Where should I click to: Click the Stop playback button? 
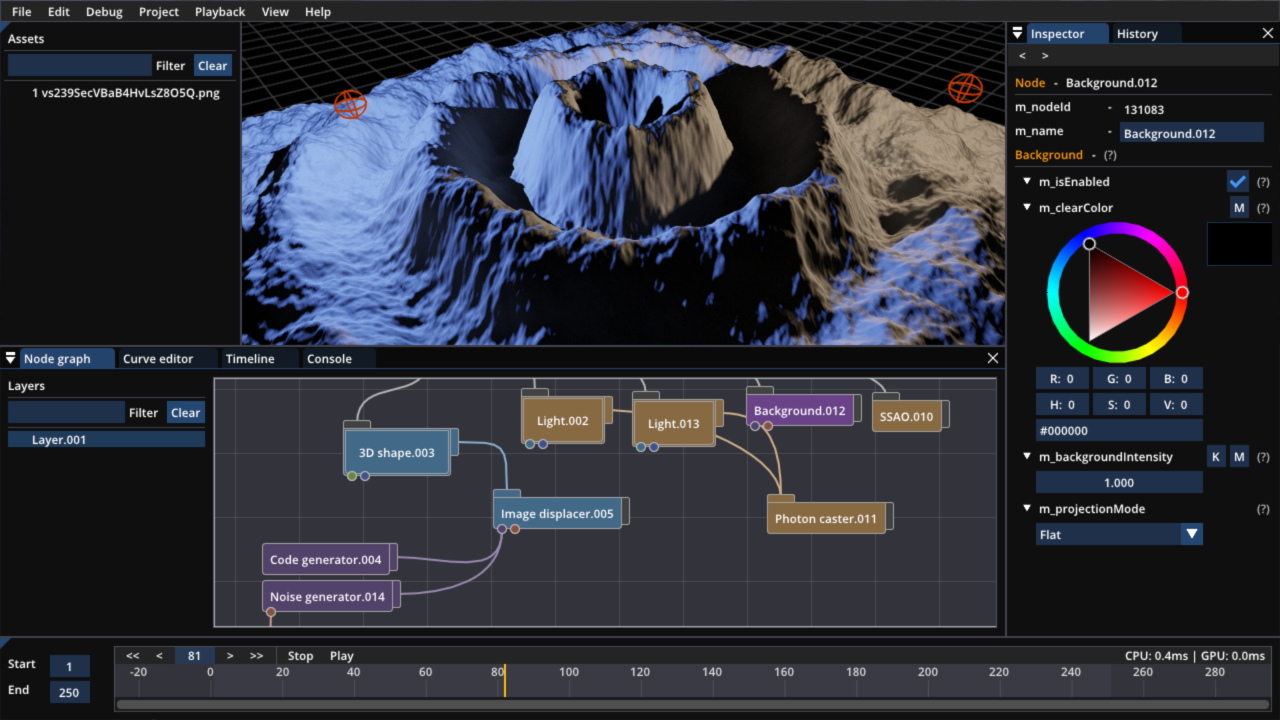(300, 656)
